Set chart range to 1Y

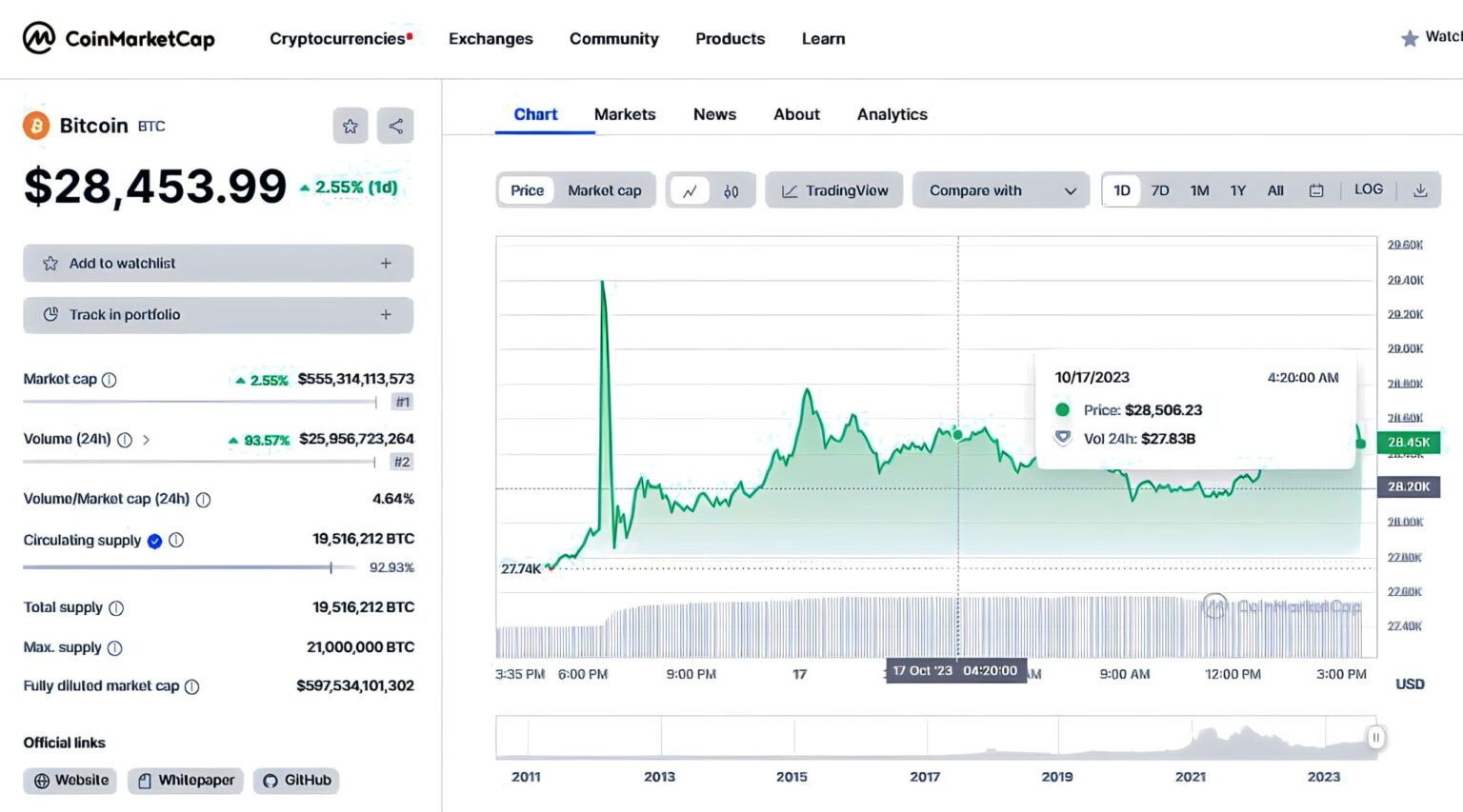[1238, 190]
